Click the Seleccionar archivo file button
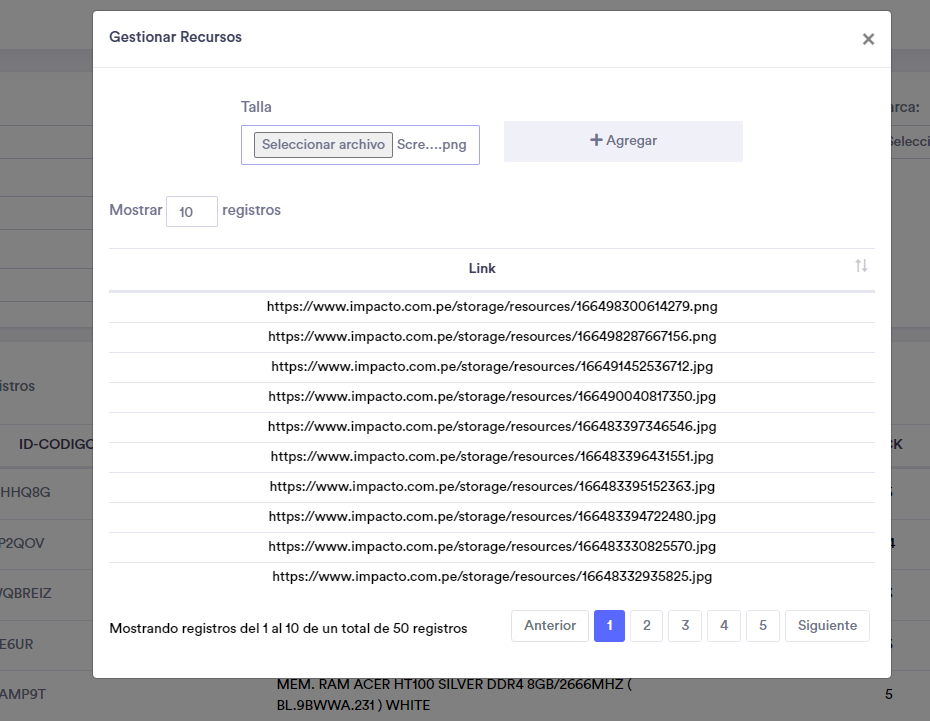 (x=323, y=145)
